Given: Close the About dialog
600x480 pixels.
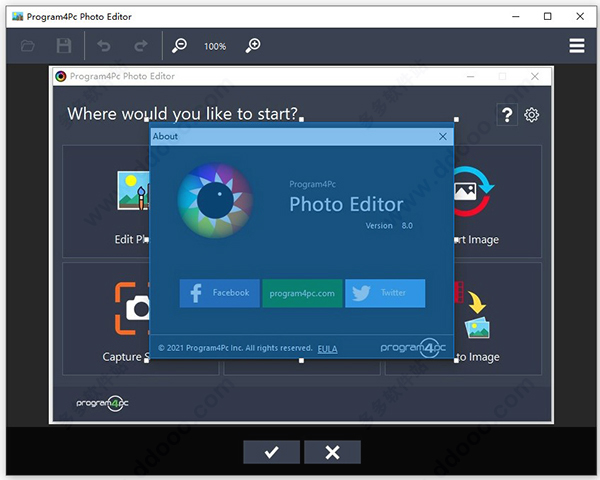Looking at the screenshot, I should [443, 136].
